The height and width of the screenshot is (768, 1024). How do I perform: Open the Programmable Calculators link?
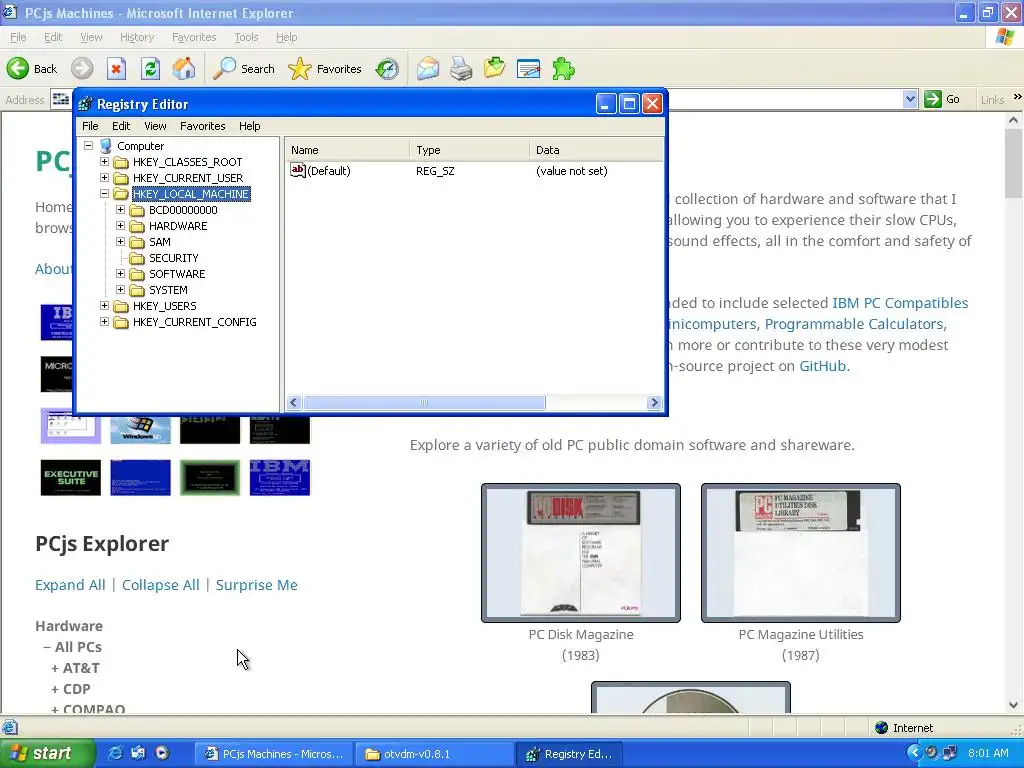[x=854, y=324]
